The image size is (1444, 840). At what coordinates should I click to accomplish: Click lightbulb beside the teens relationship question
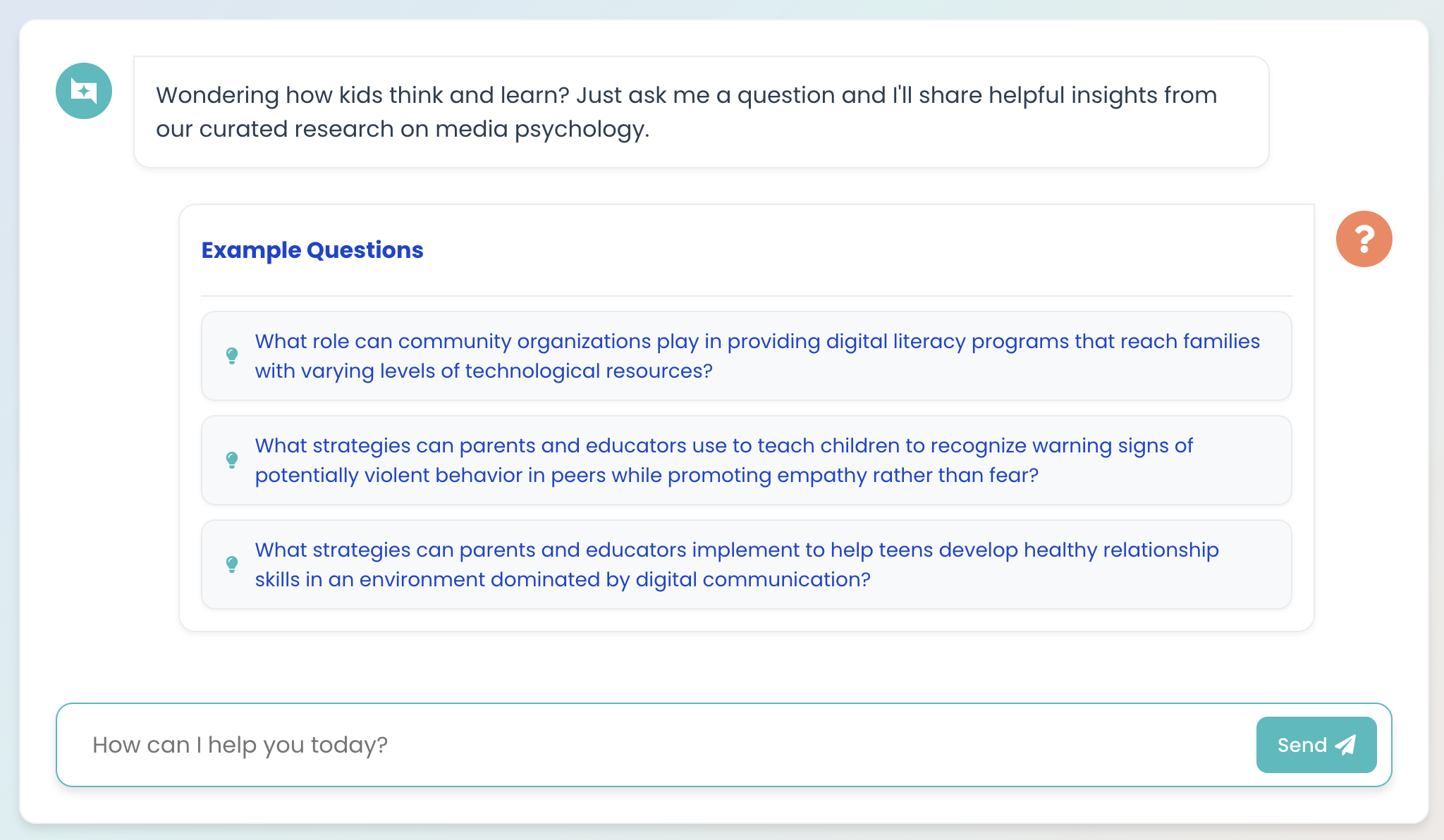point(231,564)
